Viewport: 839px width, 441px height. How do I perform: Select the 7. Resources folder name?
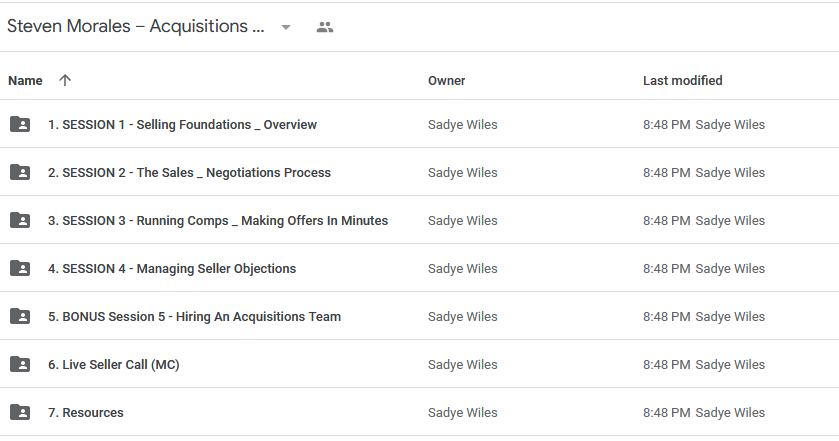click(86, 413)
